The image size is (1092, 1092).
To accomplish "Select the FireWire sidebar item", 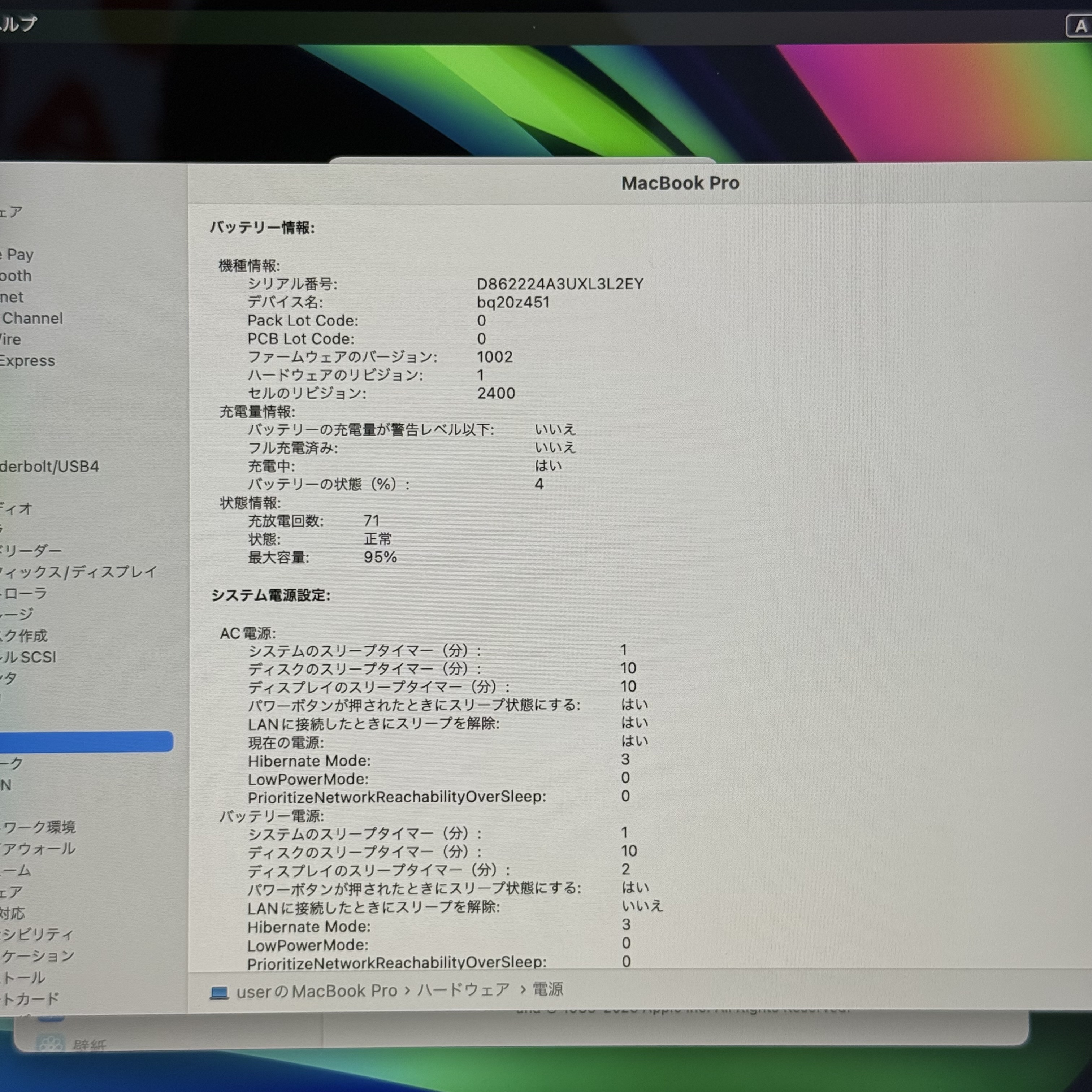I will (x=11, y=340).
